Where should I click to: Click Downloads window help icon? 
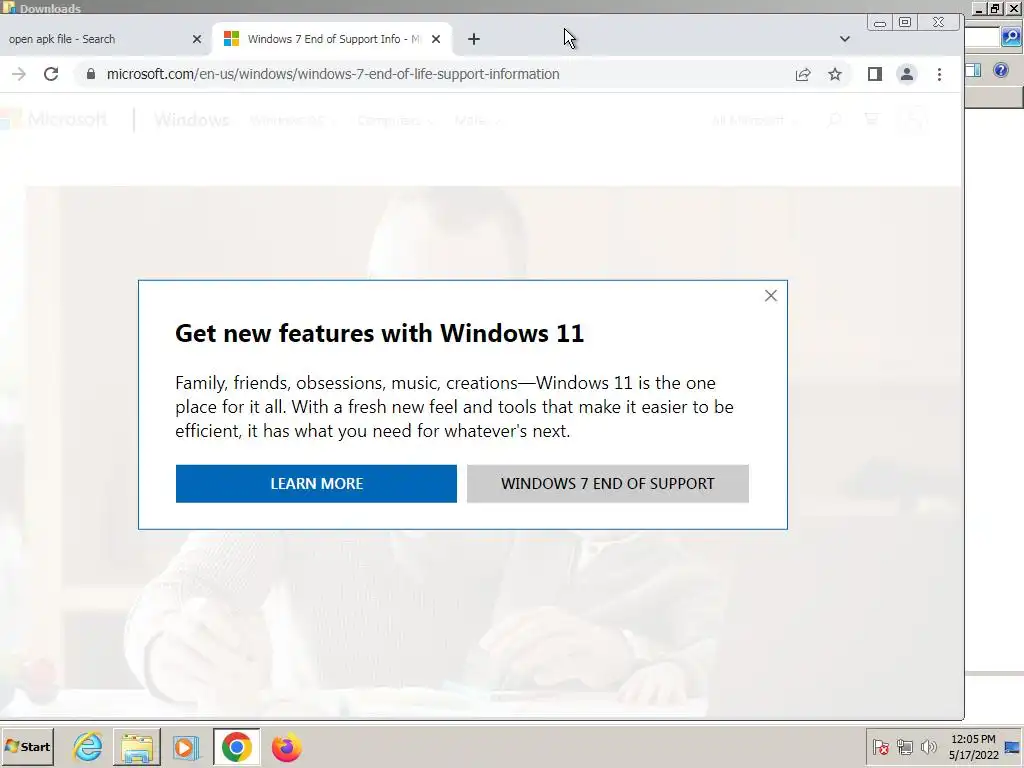click(1000, 70)
